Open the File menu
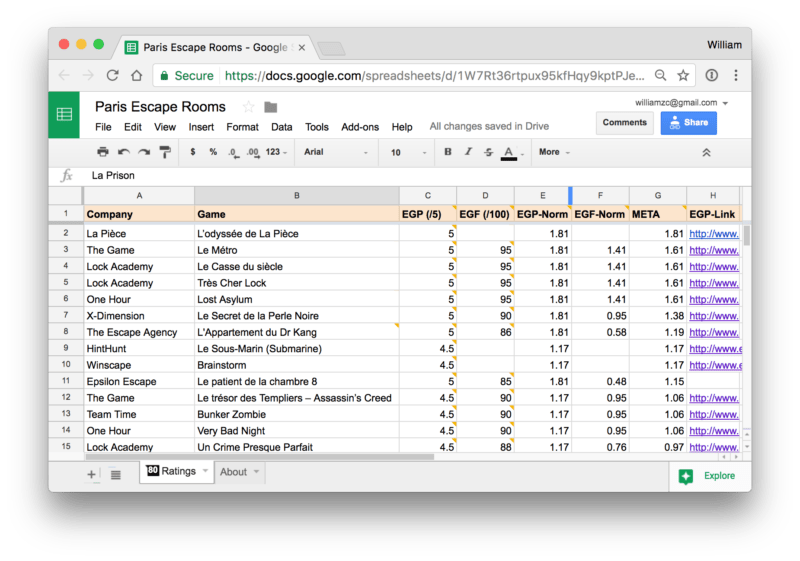This screenshot has width=800, height=561. [103, 127]
